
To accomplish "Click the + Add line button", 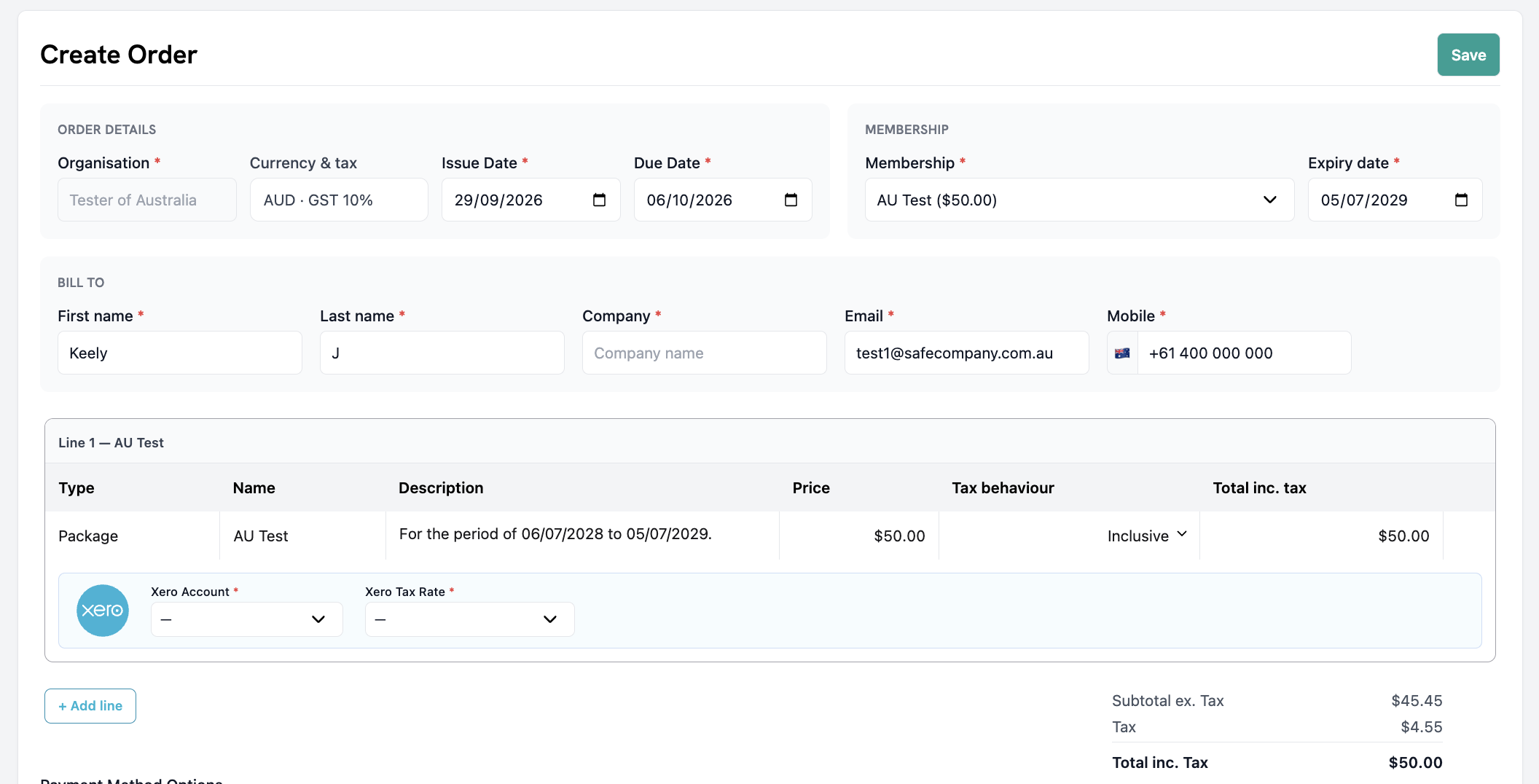I will pos(90,706).
